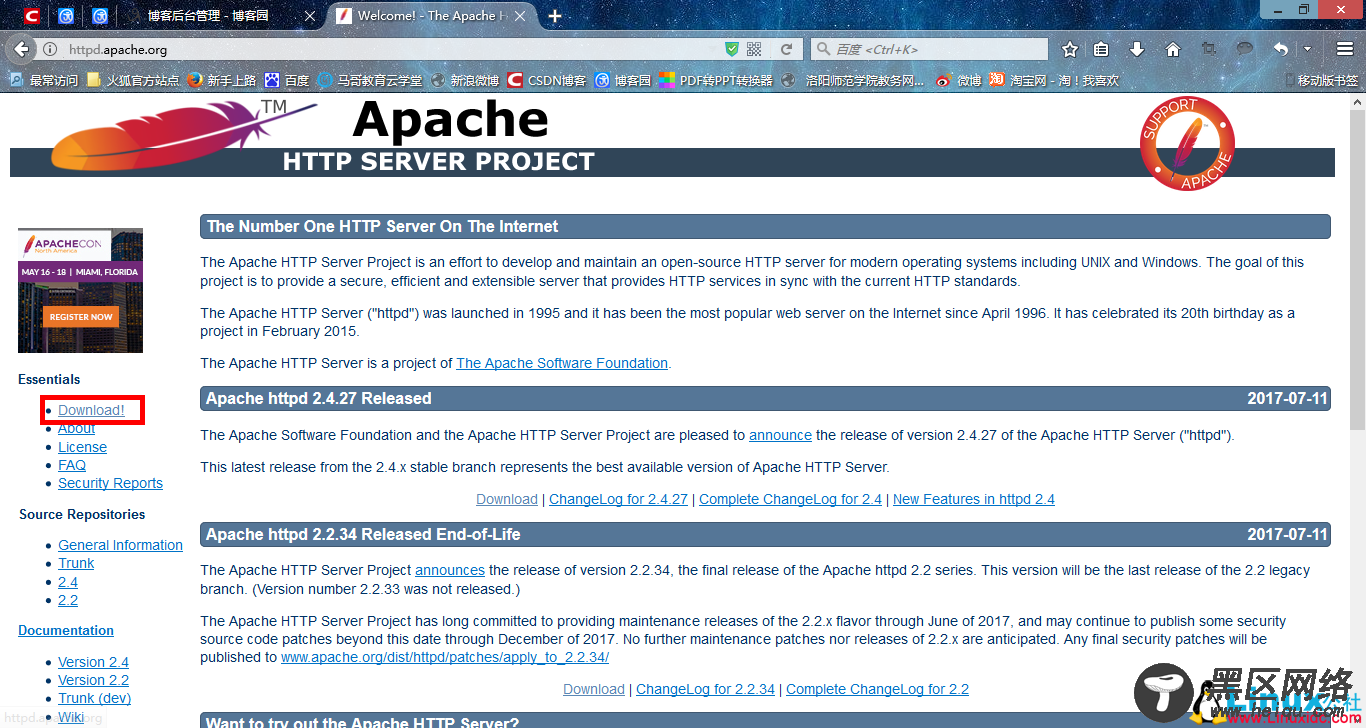Click the announce link for 2.4.27
Viewport: 1366px width, 728px height.
tap(780, 435)
